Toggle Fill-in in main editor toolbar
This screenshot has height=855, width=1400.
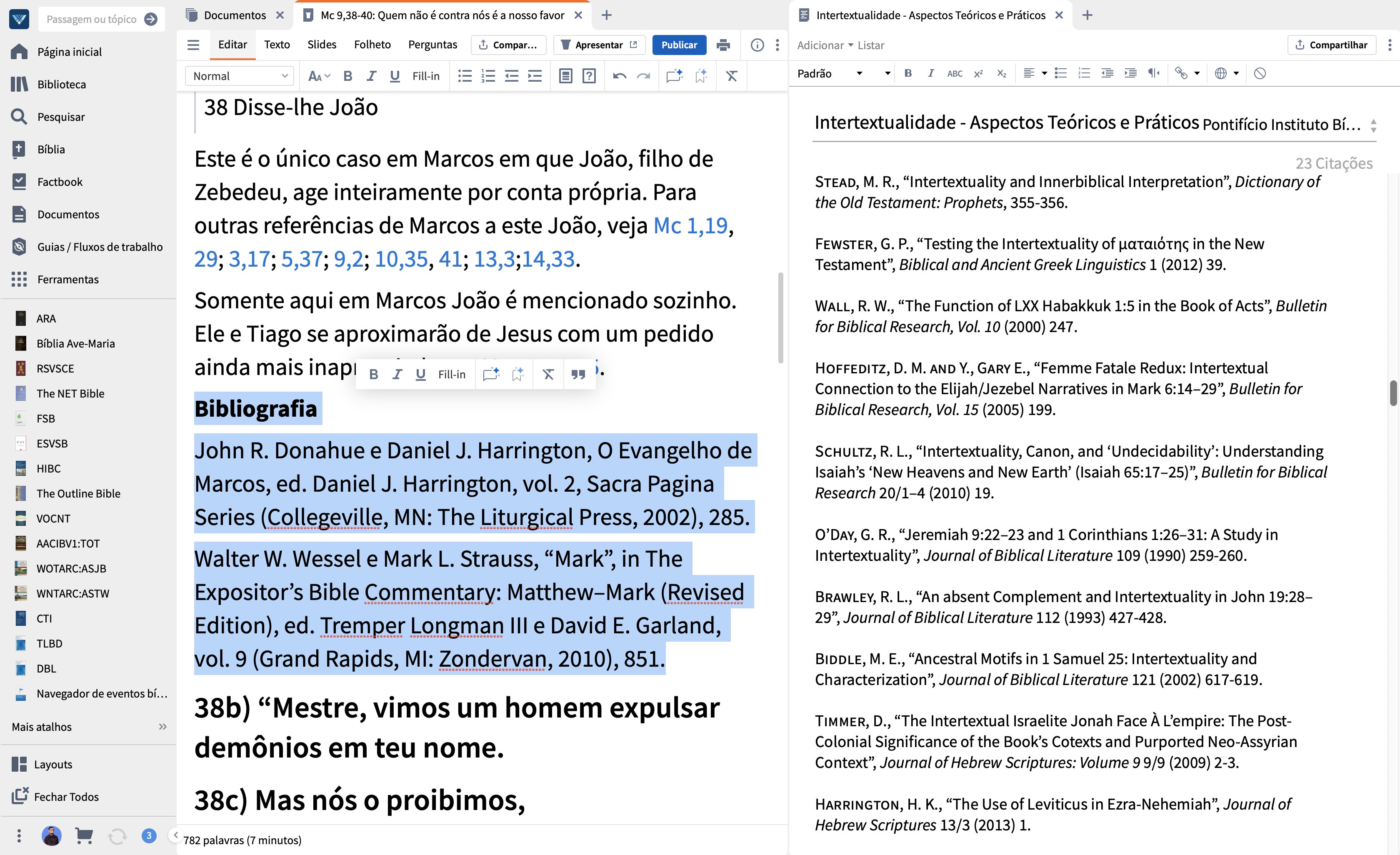click(425, 75)
